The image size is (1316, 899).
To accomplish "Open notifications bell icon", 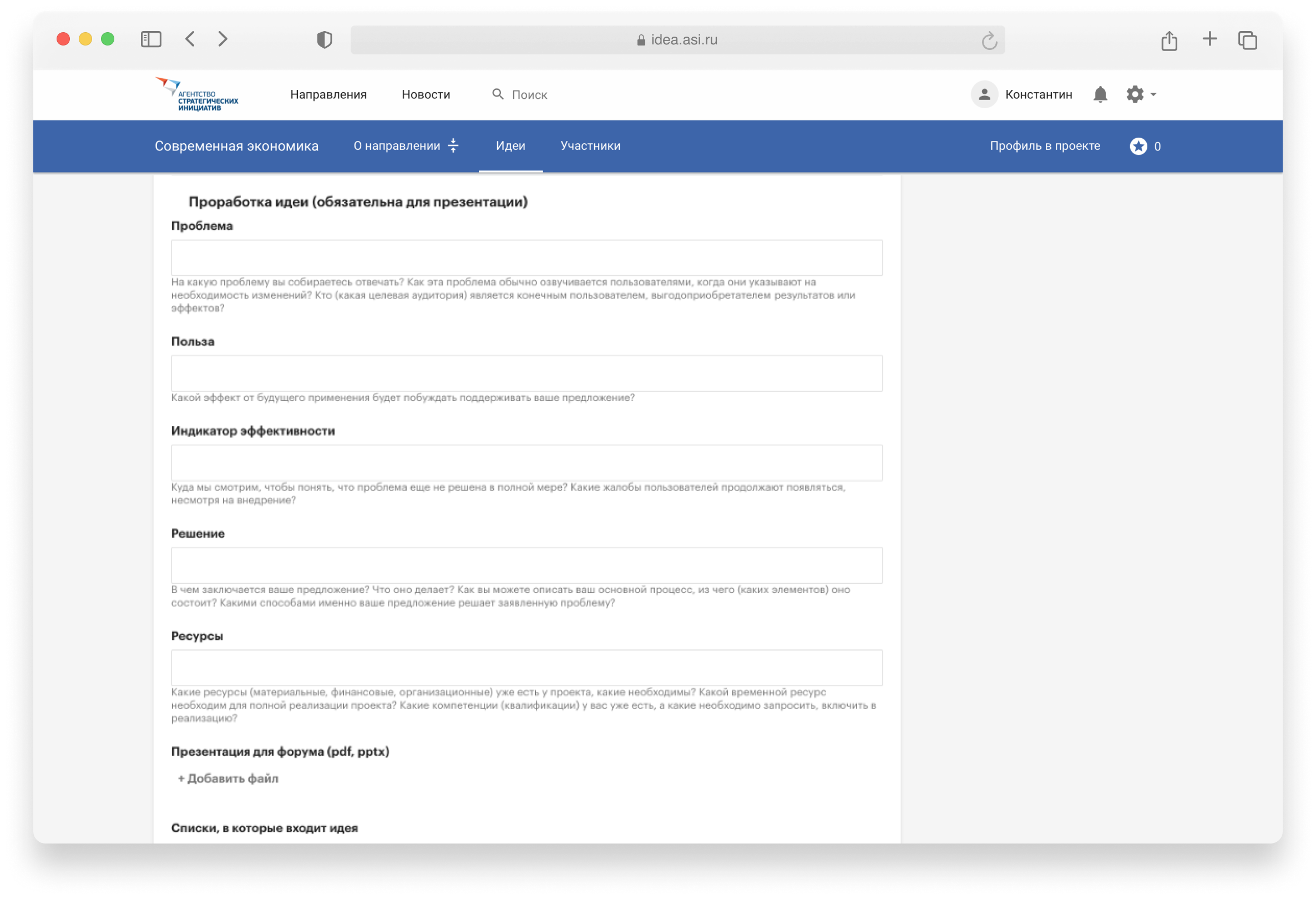I will [1100, 94].
